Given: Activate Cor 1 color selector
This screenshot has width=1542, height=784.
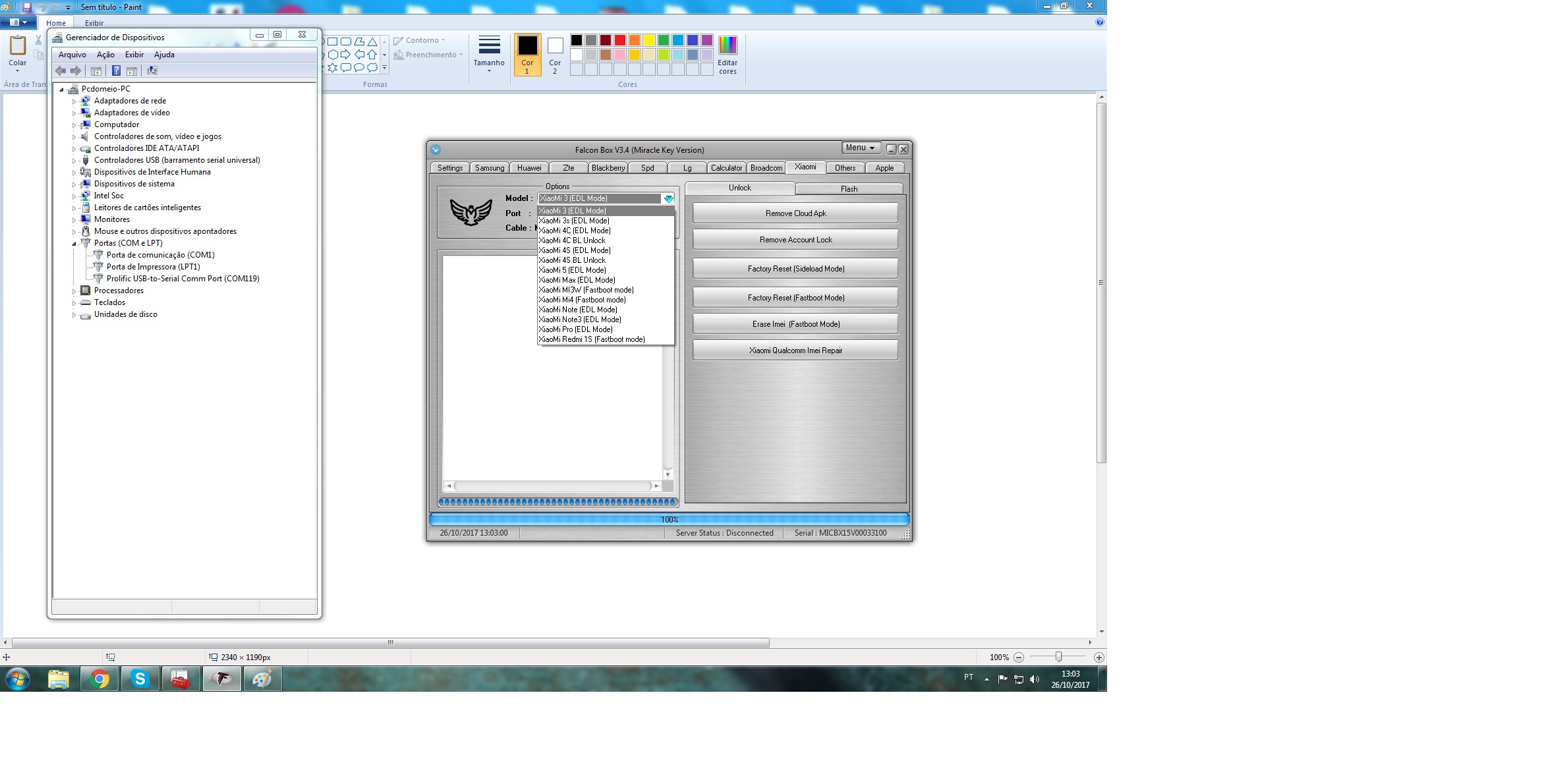Looking at the screenshot, I should [527, 55].
